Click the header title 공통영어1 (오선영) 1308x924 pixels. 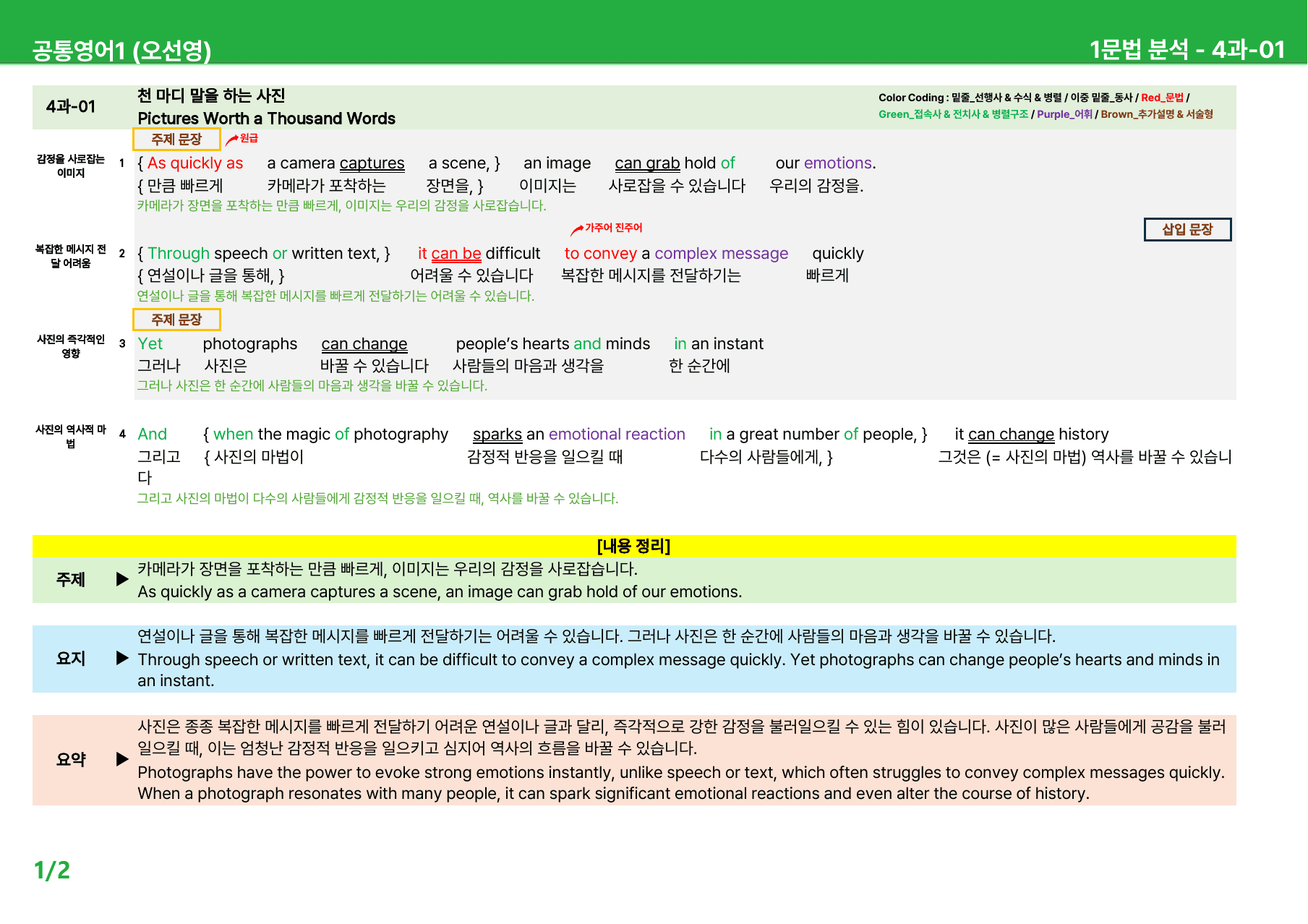tap(121, 50)
